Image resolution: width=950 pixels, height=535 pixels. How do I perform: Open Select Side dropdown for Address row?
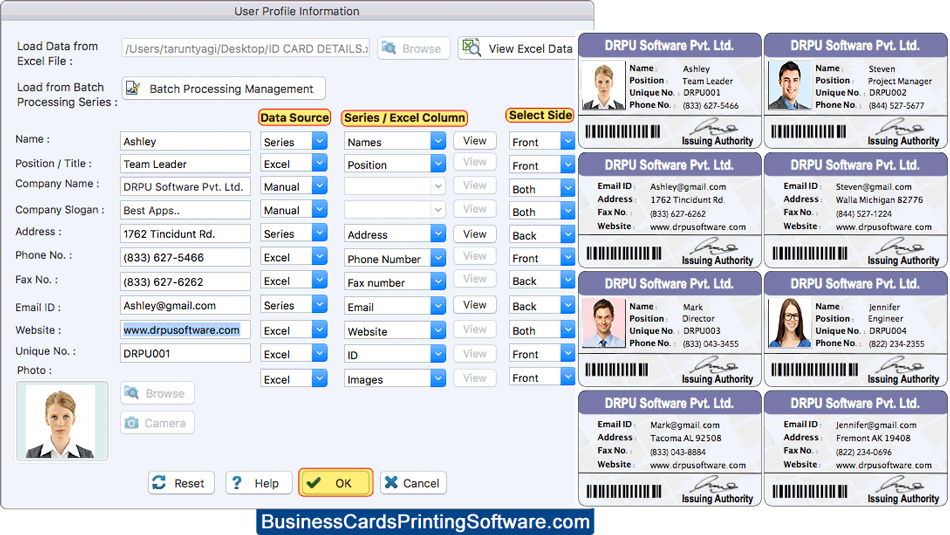[x=541, y=235]
